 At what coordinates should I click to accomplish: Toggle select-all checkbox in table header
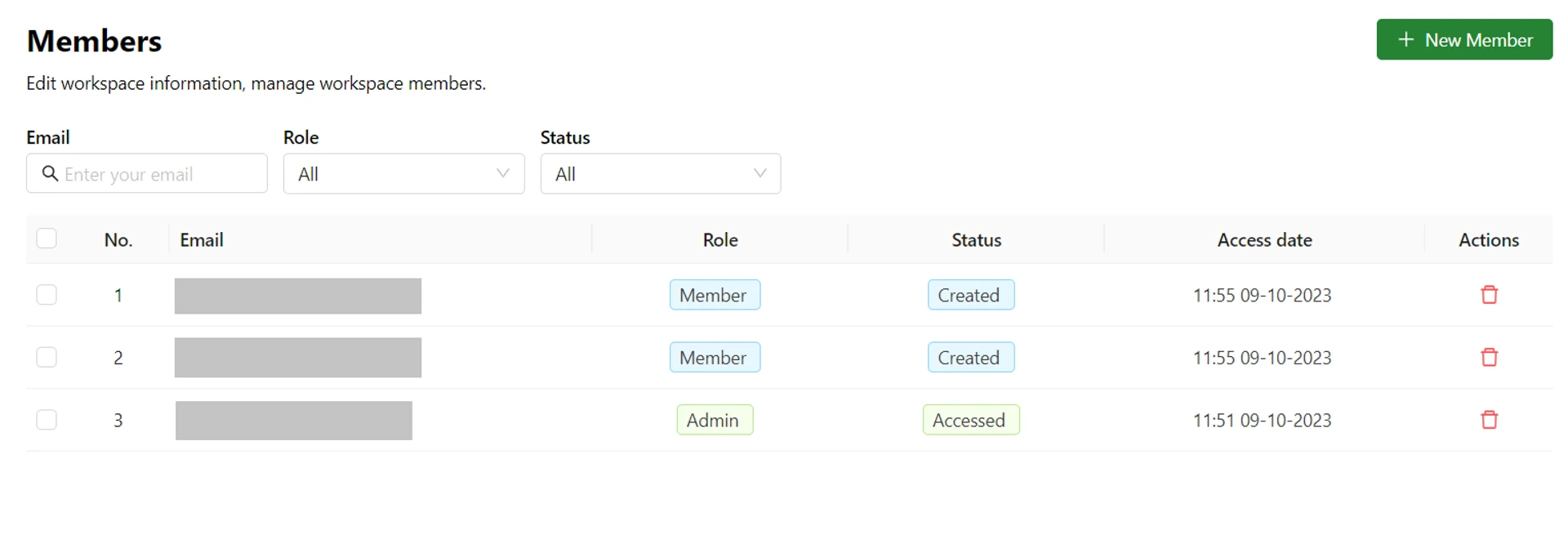(47, 239)
